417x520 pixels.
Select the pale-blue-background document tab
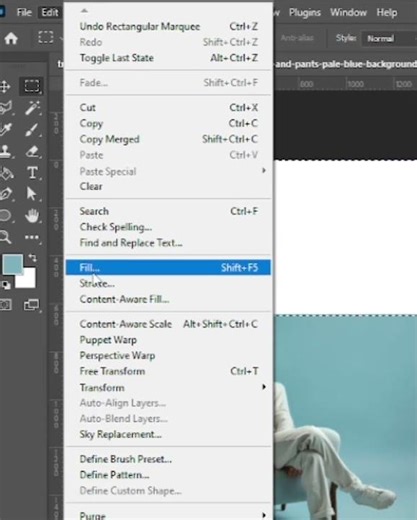[x=345, y=64]
